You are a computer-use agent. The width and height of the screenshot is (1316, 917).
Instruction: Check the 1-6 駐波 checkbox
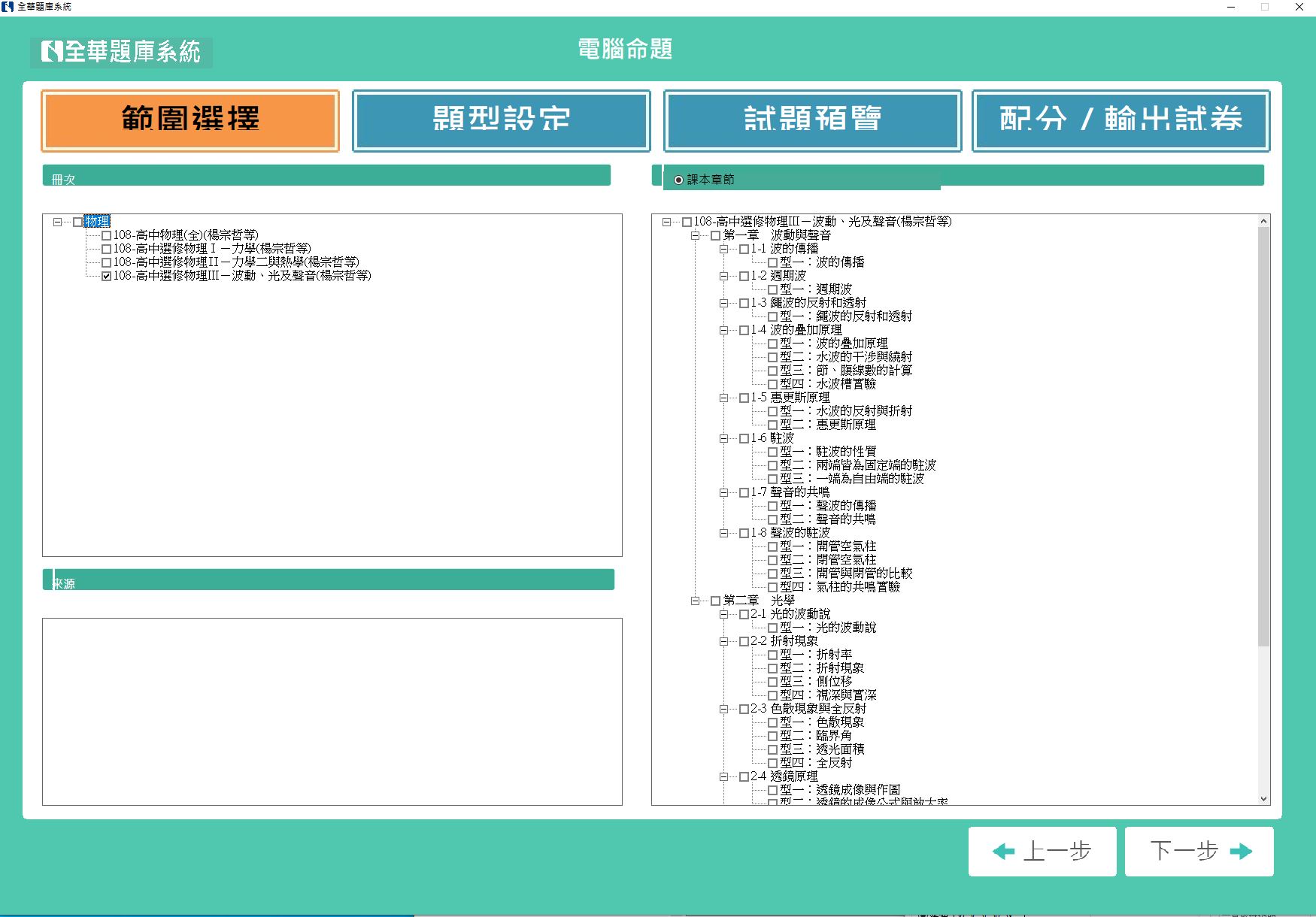pos(744,438)
